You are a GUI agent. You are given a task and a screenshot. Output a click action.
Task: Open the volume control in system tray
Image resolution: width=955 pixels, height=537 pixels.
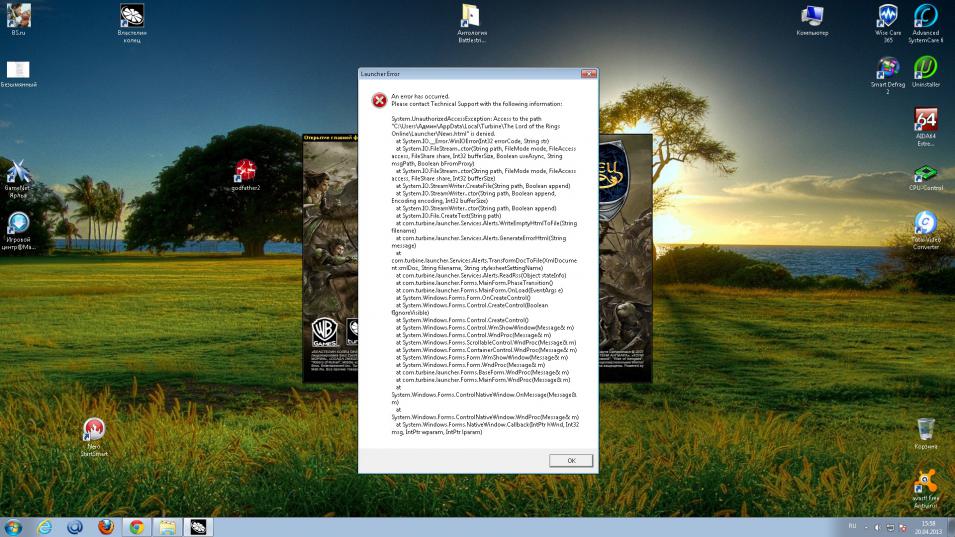click(877, 527)
